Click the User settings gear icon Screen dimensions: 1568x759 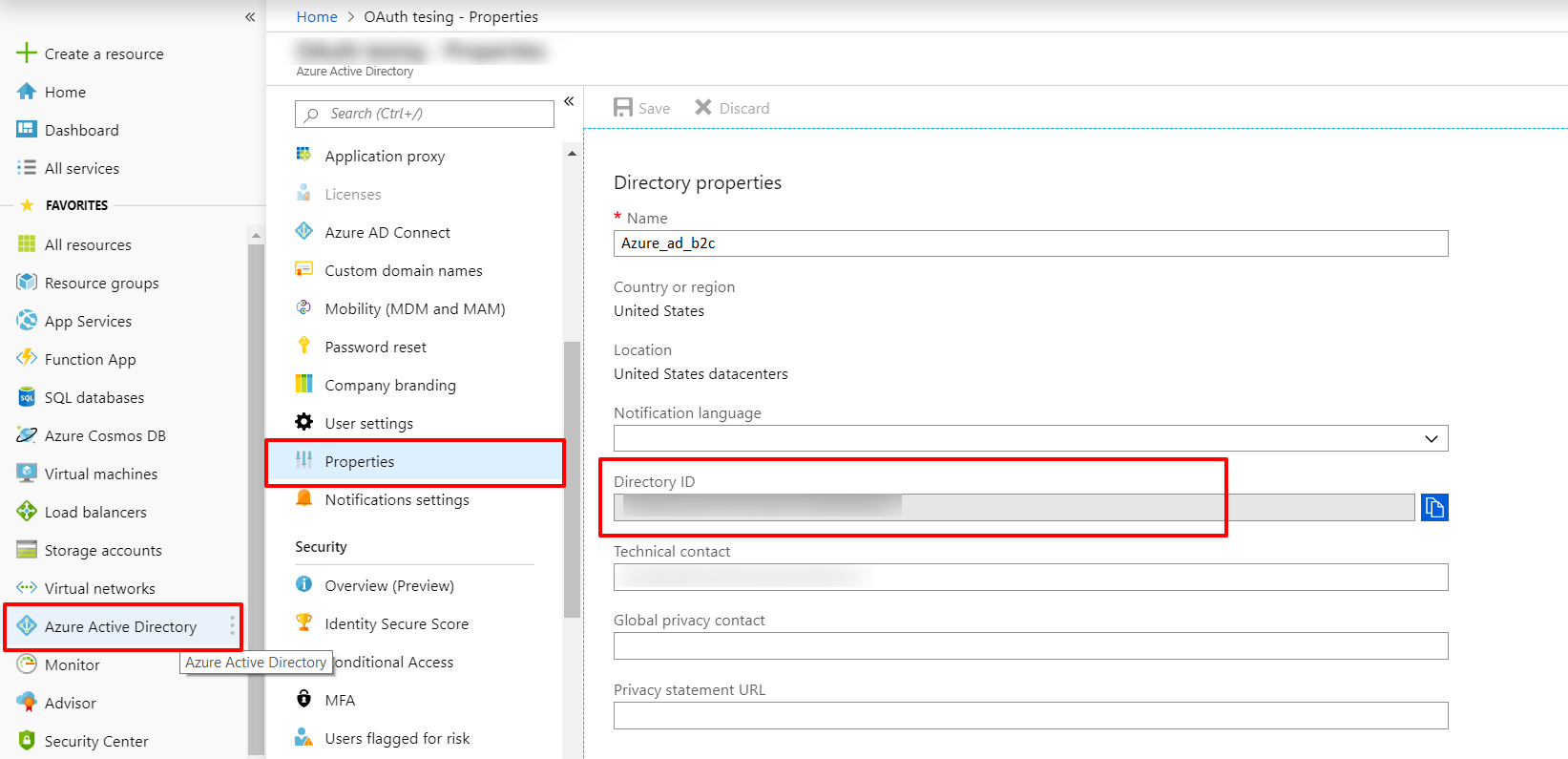coord(303,422)
